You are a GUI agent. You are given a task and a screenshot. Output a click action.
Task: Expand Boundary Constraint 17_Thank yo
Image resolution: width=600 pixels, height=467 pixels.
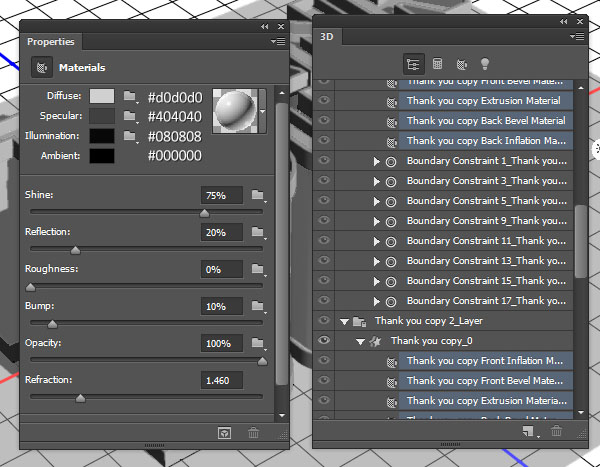coord(377,302)
